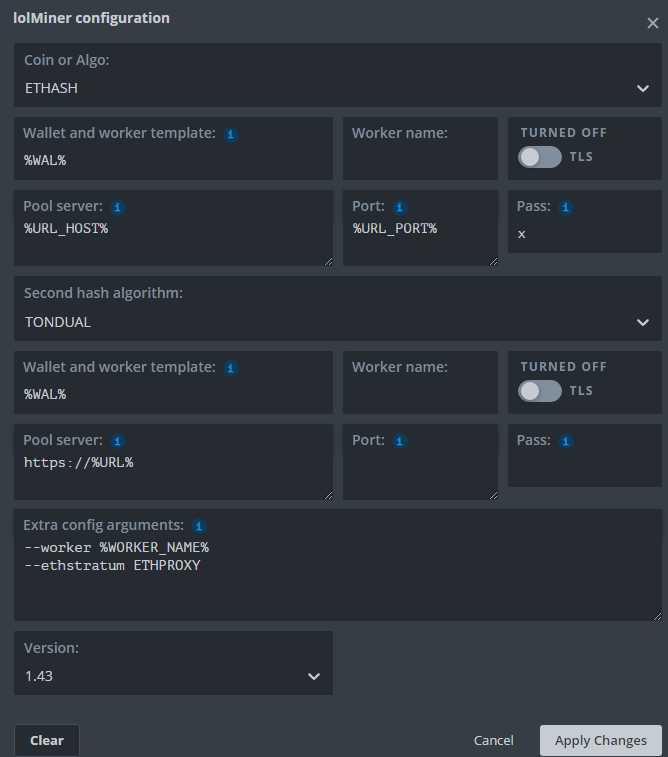Show info icon for first Pool server
Image resolution: width=668 pixels, height=757 pixels.
(x=117, y=208)
